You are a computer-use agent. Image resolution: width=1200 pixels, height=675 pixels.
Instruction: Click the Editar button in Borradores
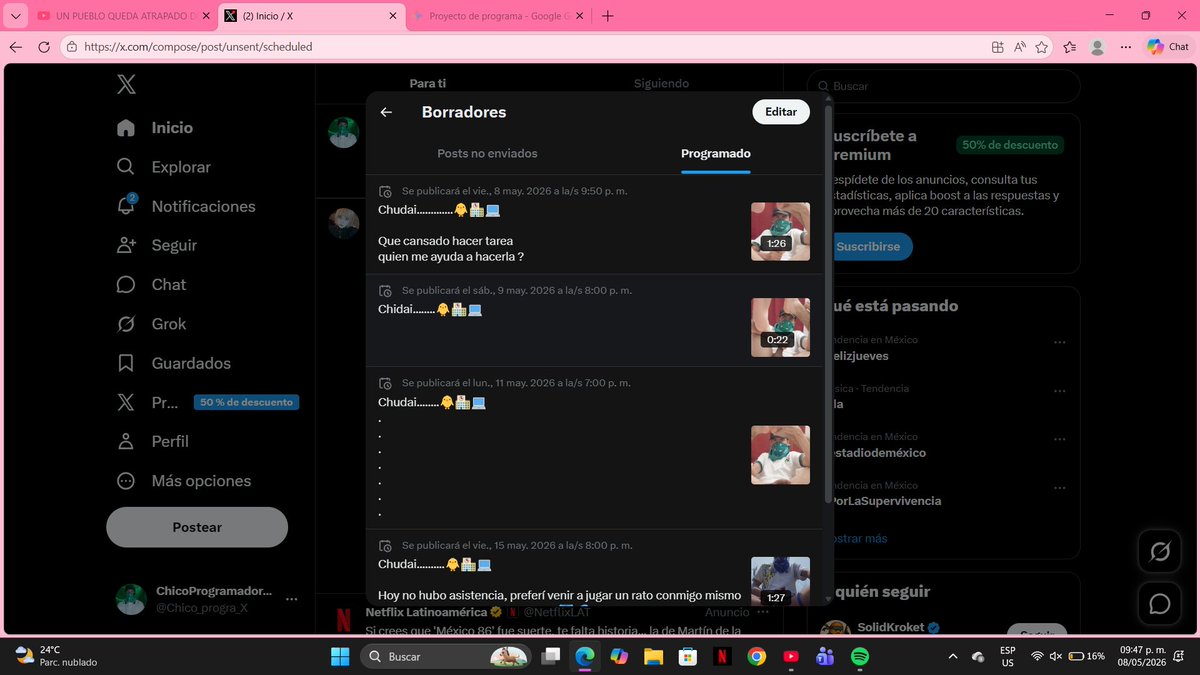click(781, 112)
